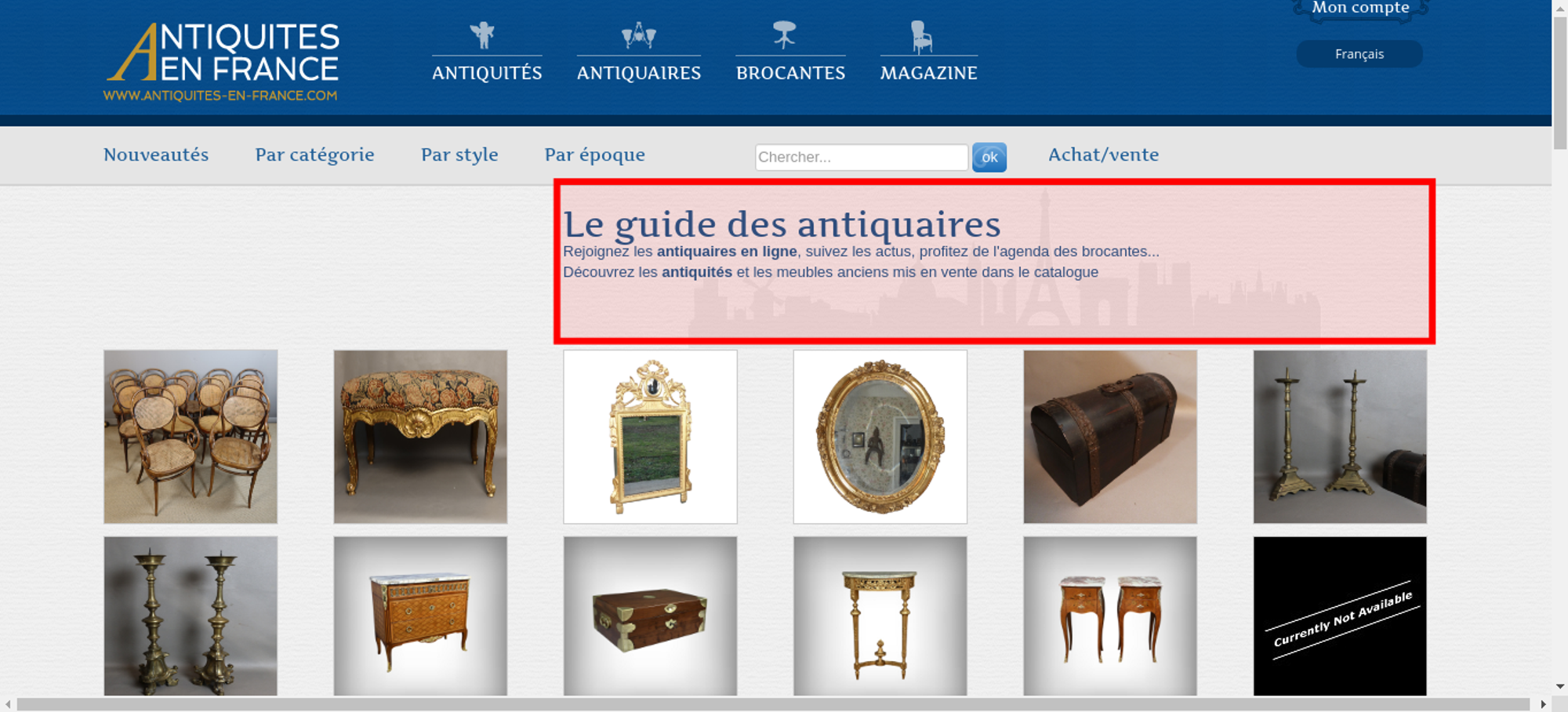Viewport: 1568px width, 712px height.
Task: Click the ok search button
Action: 989,157
